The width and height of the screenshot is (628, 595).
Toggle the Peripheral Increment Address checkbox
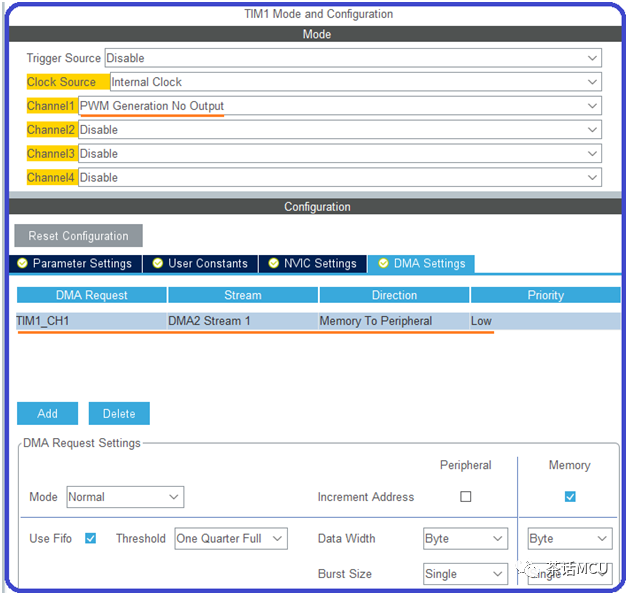[x=465, y=497]
